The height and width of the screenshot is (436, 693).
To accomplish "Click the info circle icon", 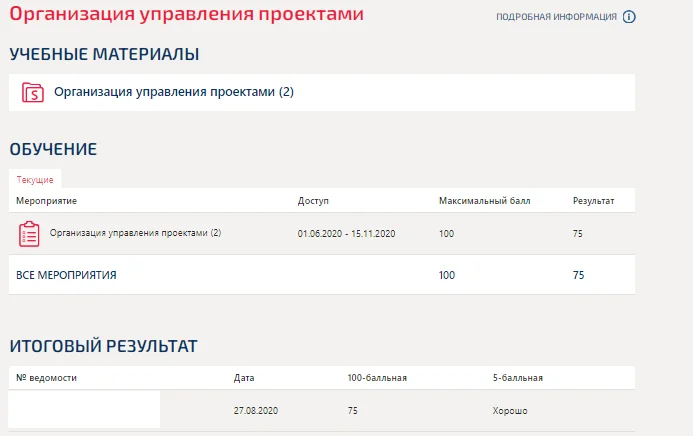I will (629, 17).
